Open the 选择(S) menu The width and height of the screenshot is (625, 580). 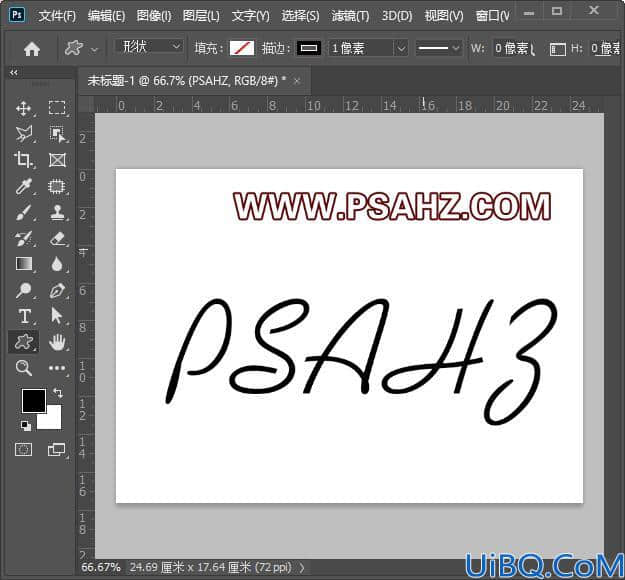coord(300,16)
